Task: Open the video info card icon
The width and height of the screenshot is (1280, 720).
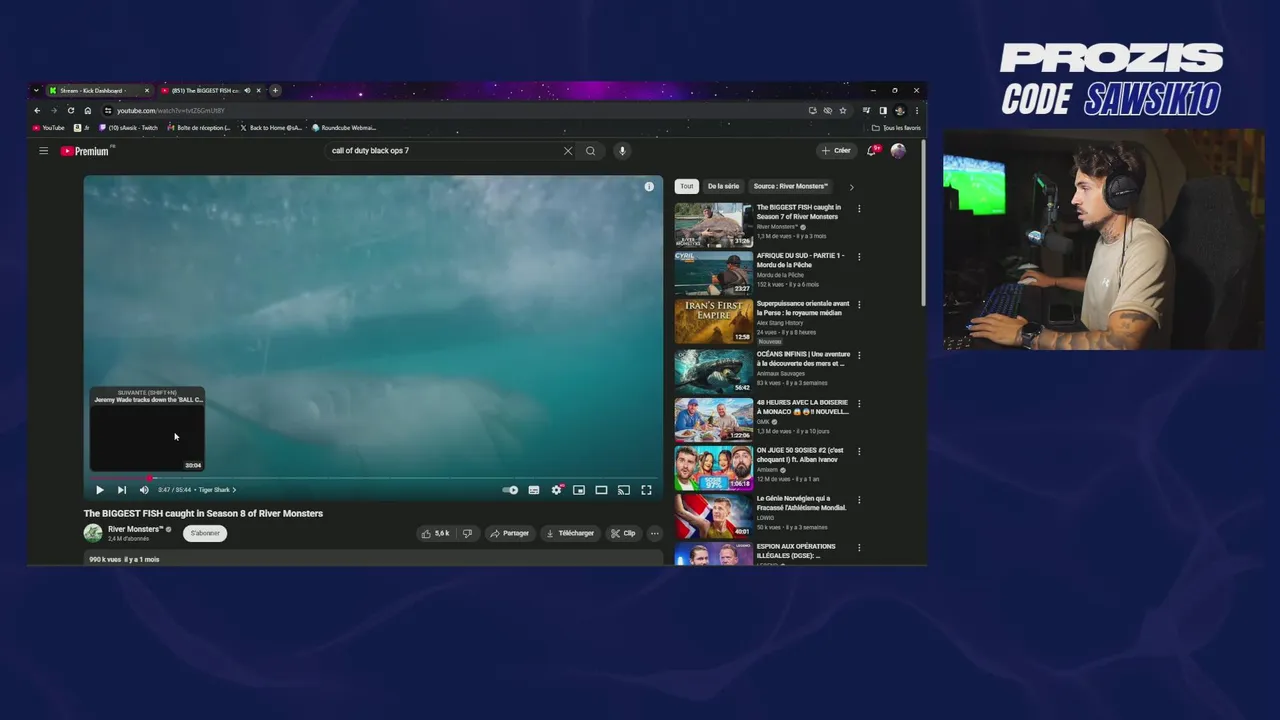Action: pyautogui.click(x=649, y=187)
